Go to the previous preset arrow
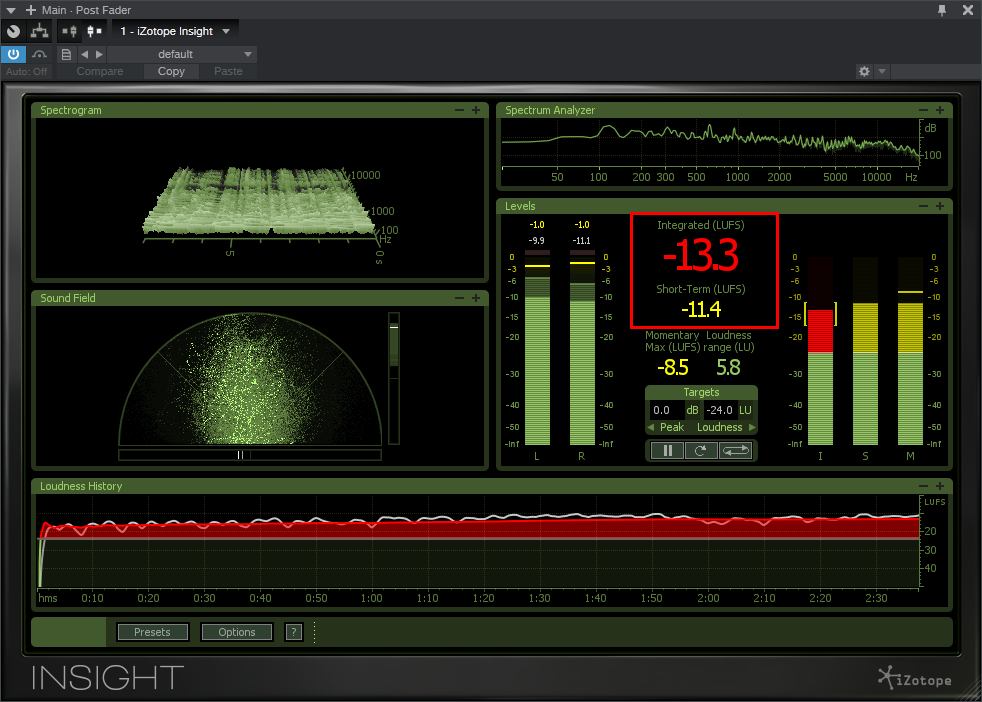The width and height of the screenshot is (982, 702). (x=85, y=54)
